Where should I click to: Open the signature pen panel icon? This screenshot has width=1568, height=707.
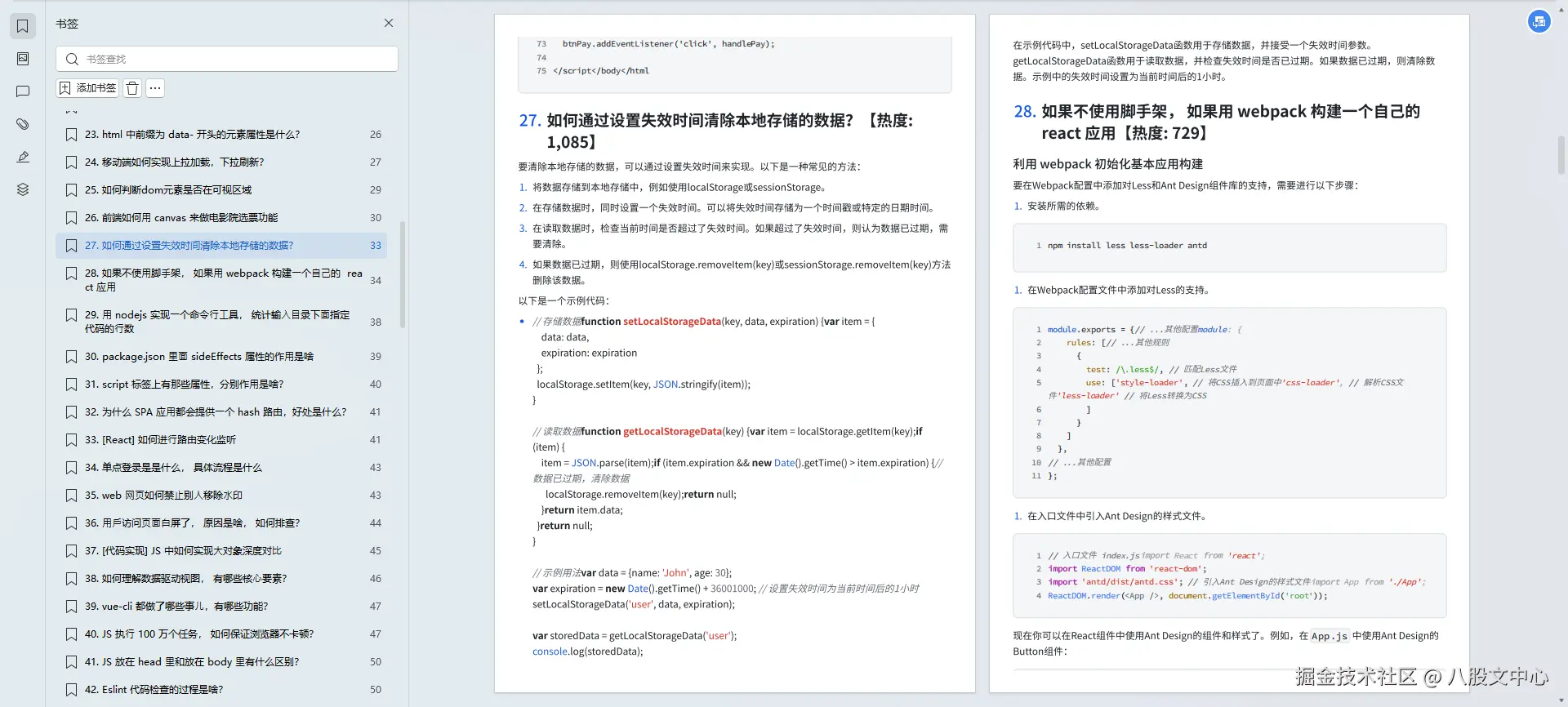[x=23, y=157]
